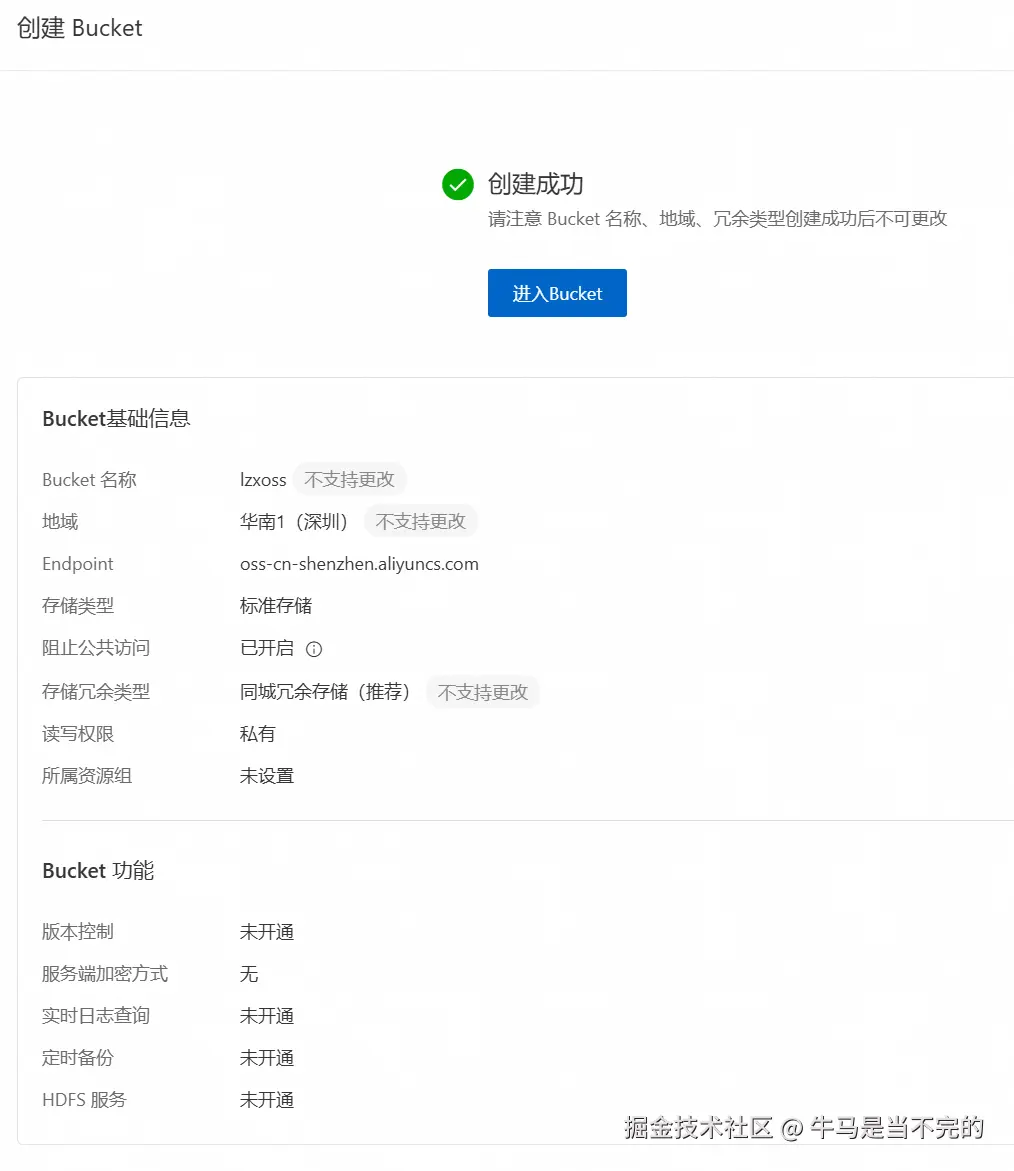This screenshot has width=1014, height=1171.
Task: Click the 已开启 status text
Action: [267, 647]
